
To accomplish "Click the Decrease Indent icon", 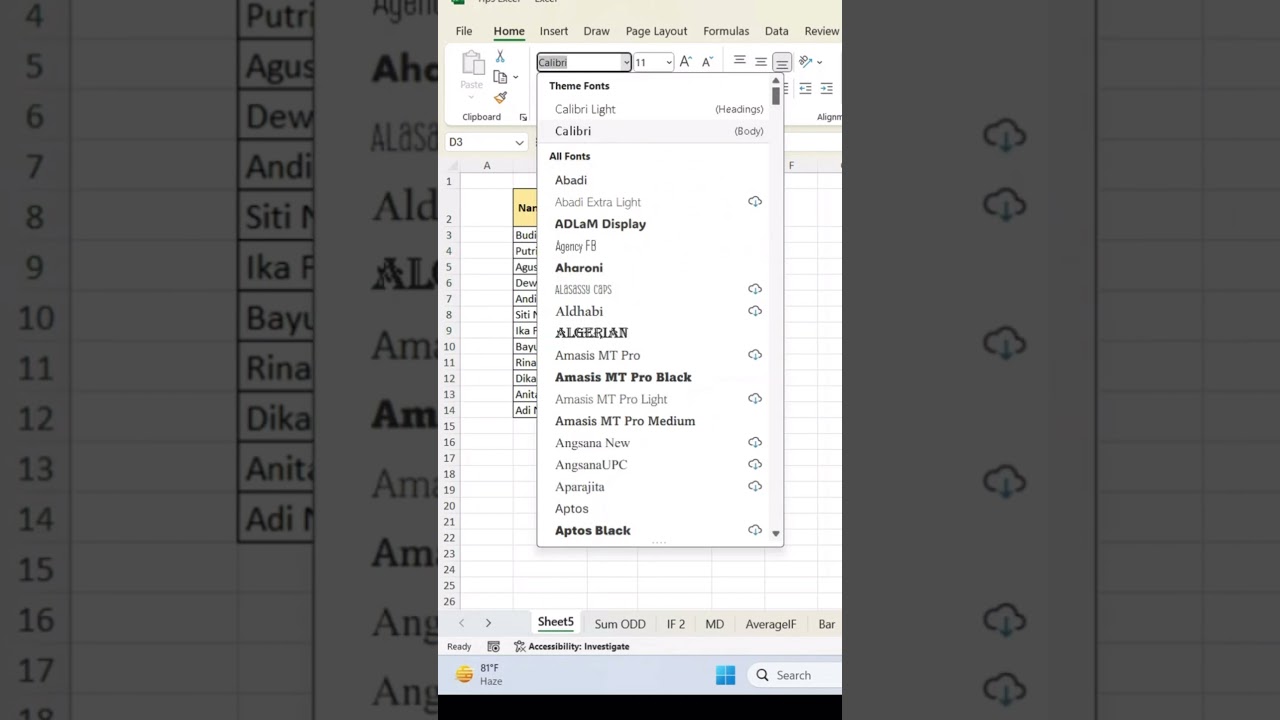I will pyautogui.click(x=805, y=89).
